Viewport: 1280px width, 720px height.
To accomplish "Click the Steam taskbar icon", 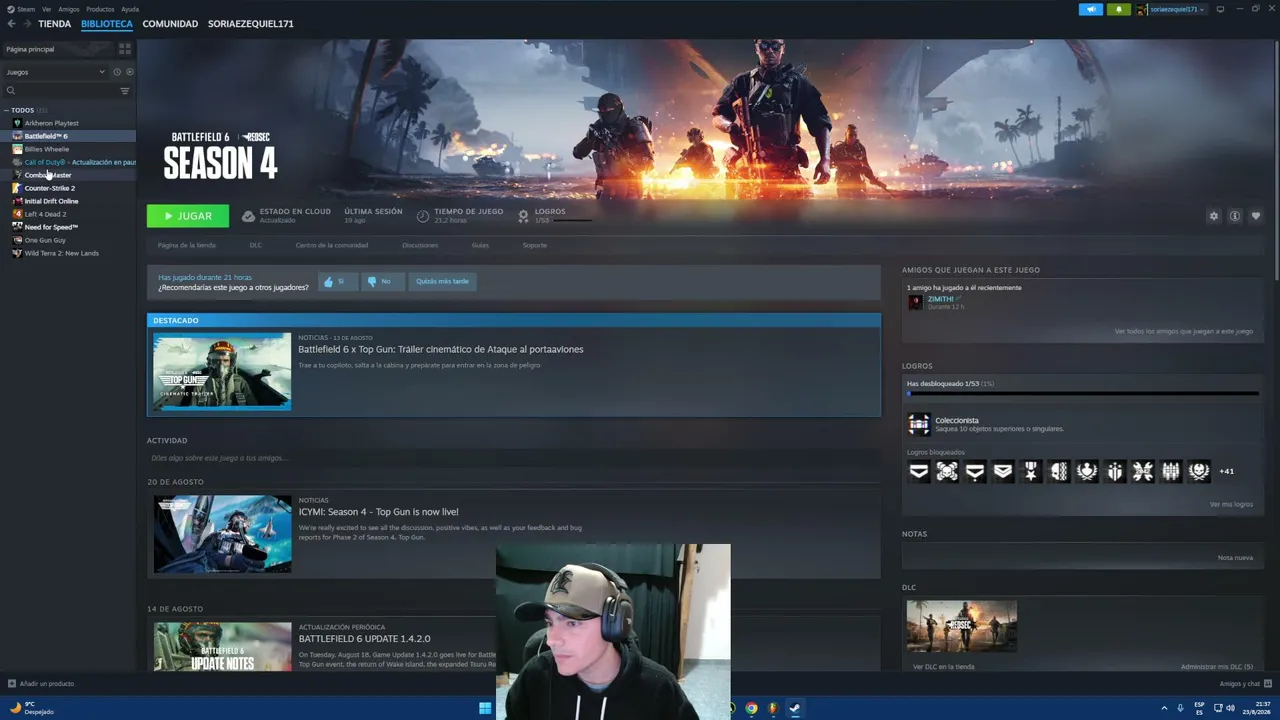I will coord(794,708).
